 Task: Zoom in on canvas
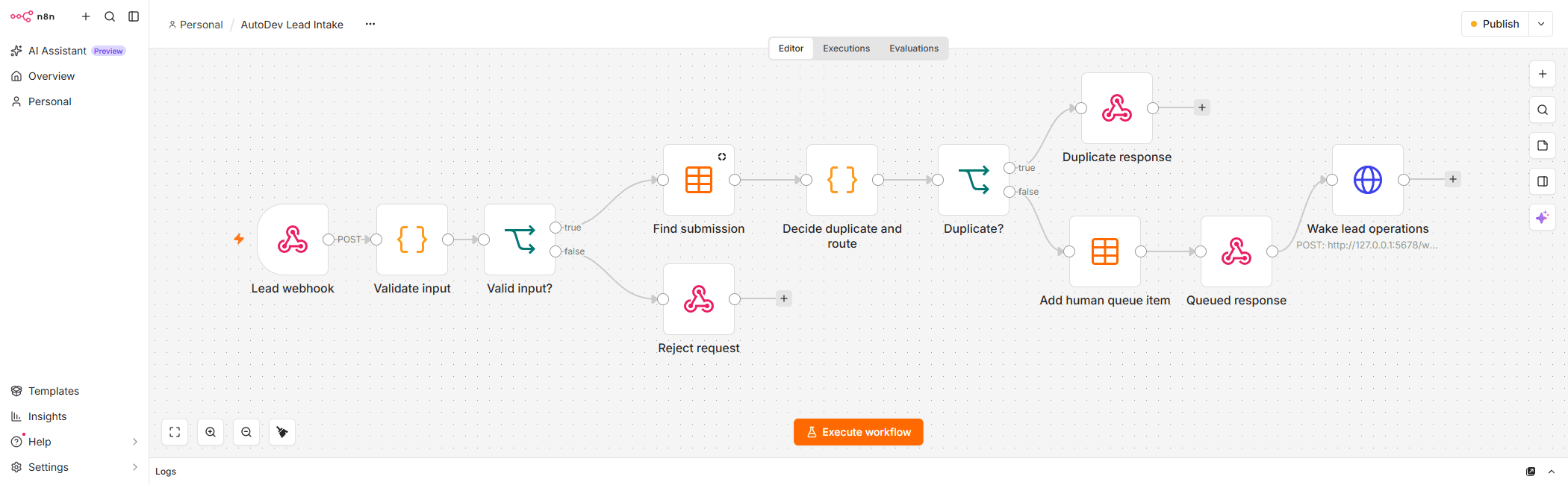211,432
